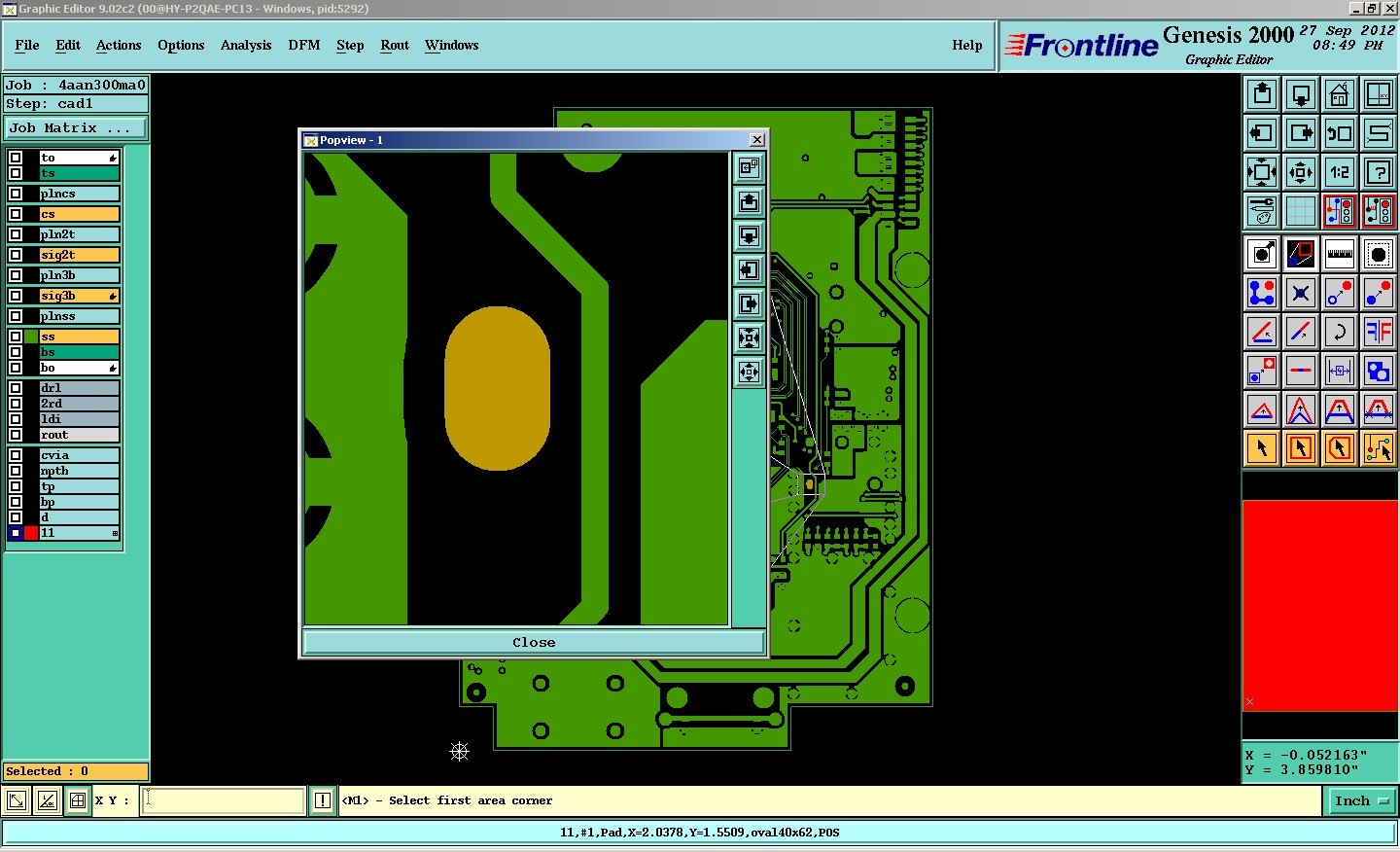Viewport: 1400px width, 852px height.
Task: Select the plnss layer name
Action: tap(79, 316)
